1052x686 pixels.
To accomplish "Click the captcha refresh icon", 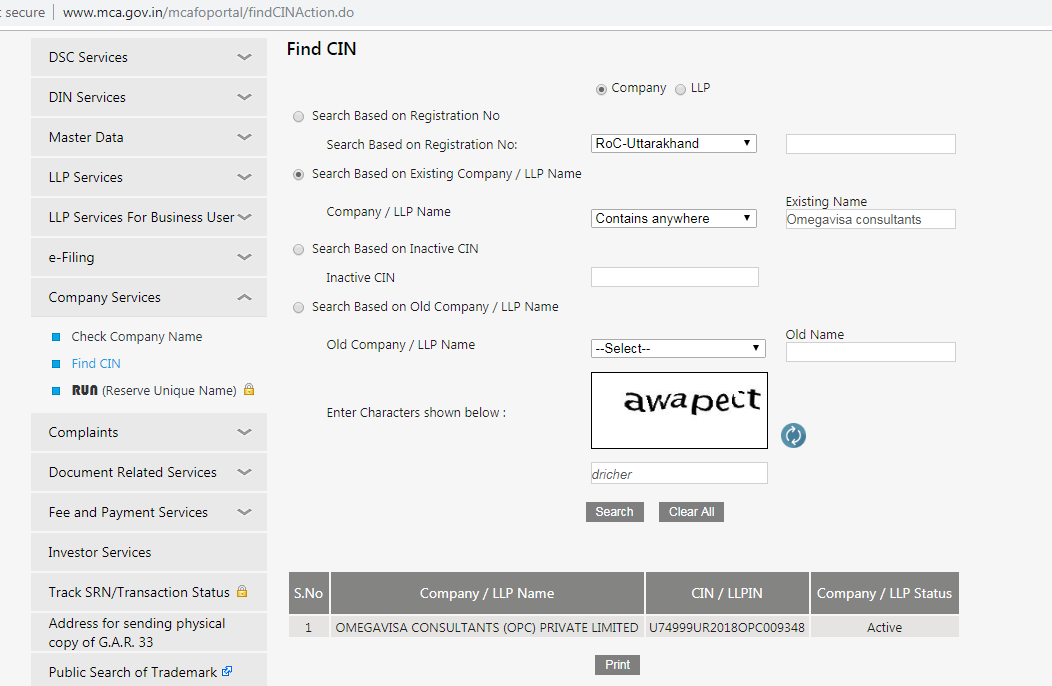I will (x=793, y=435).
